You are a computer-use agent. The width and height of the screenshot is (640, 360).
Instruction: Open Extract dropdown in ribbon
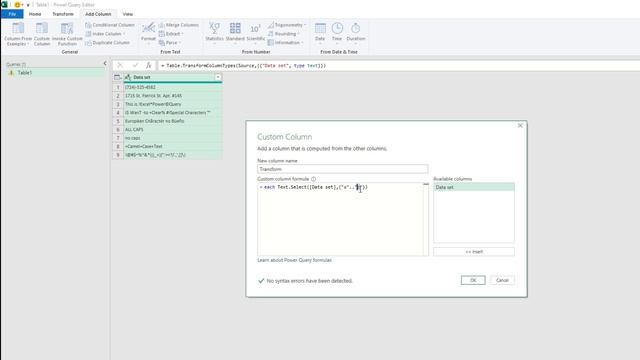(171, 34)
